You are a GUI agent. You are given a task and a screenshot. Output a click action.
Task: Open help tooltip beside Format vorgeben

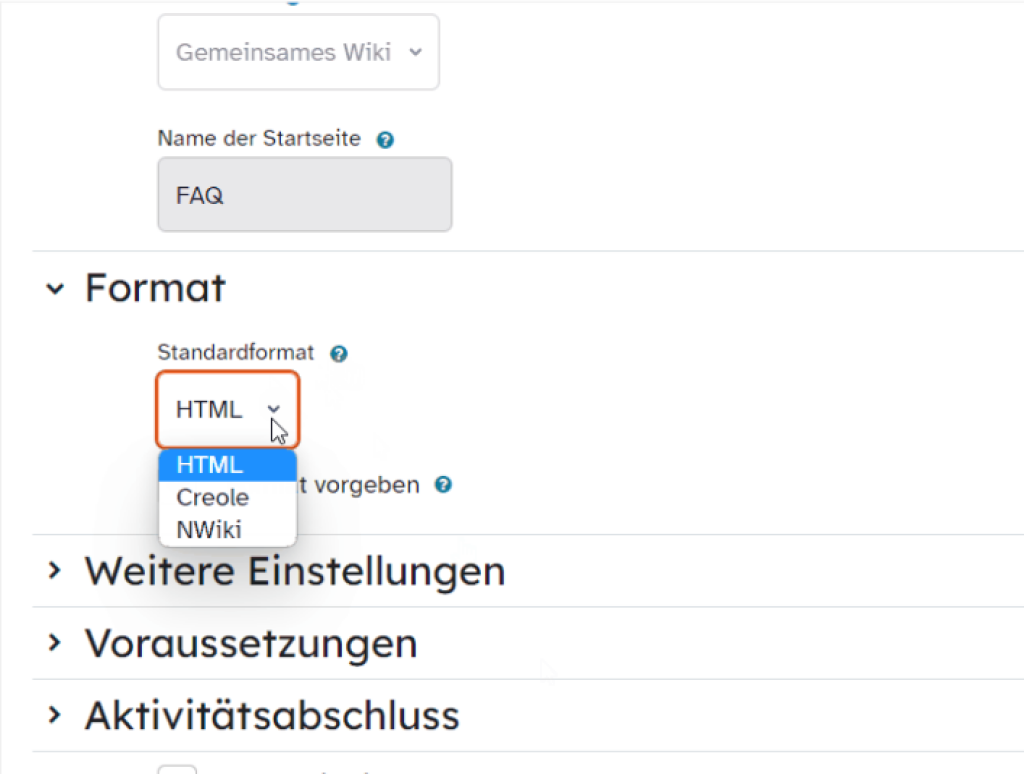[442, 485]
